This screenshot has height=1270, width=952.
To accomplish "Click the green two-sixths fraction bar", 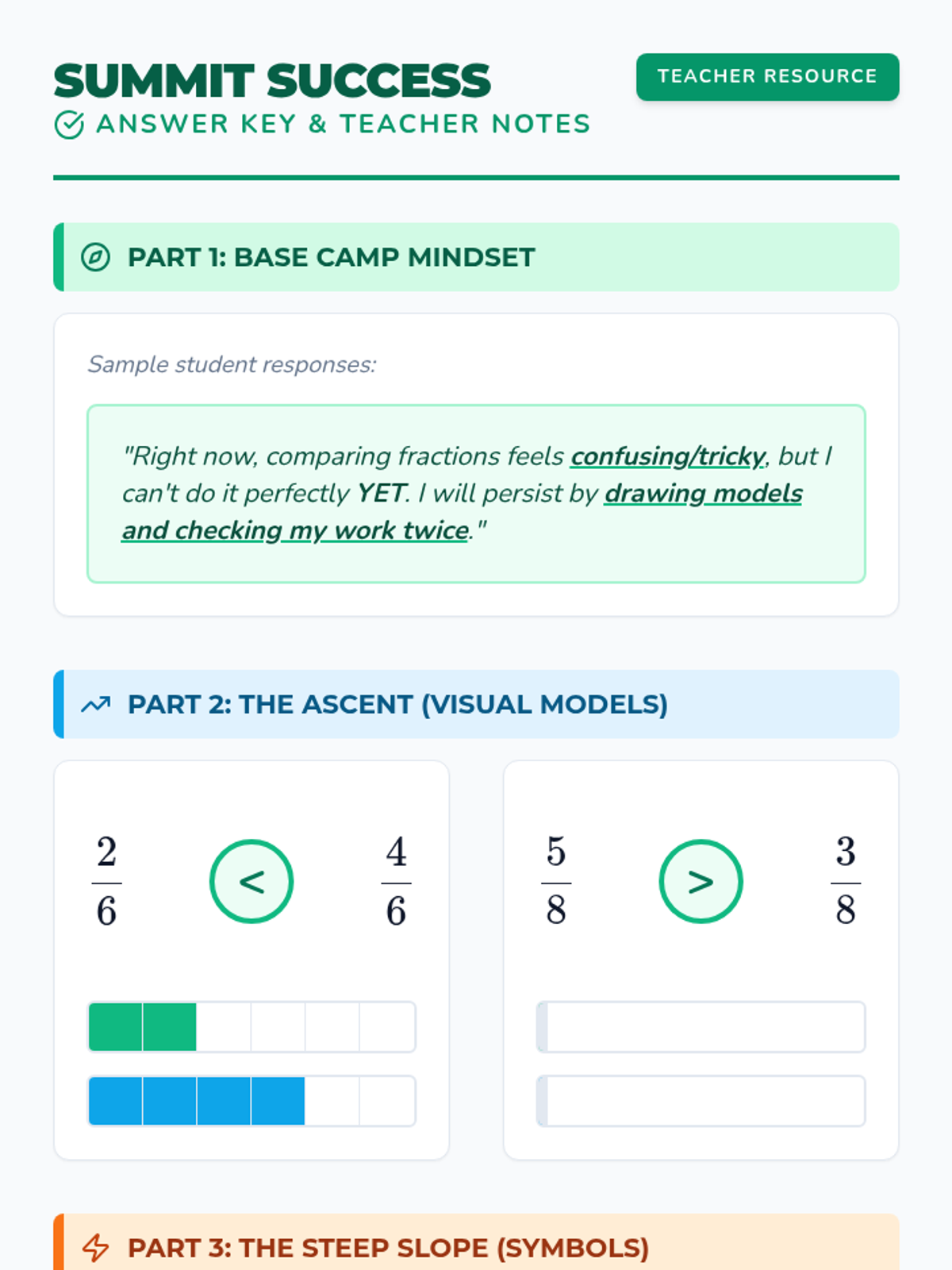I will [x=251, y=1027].
